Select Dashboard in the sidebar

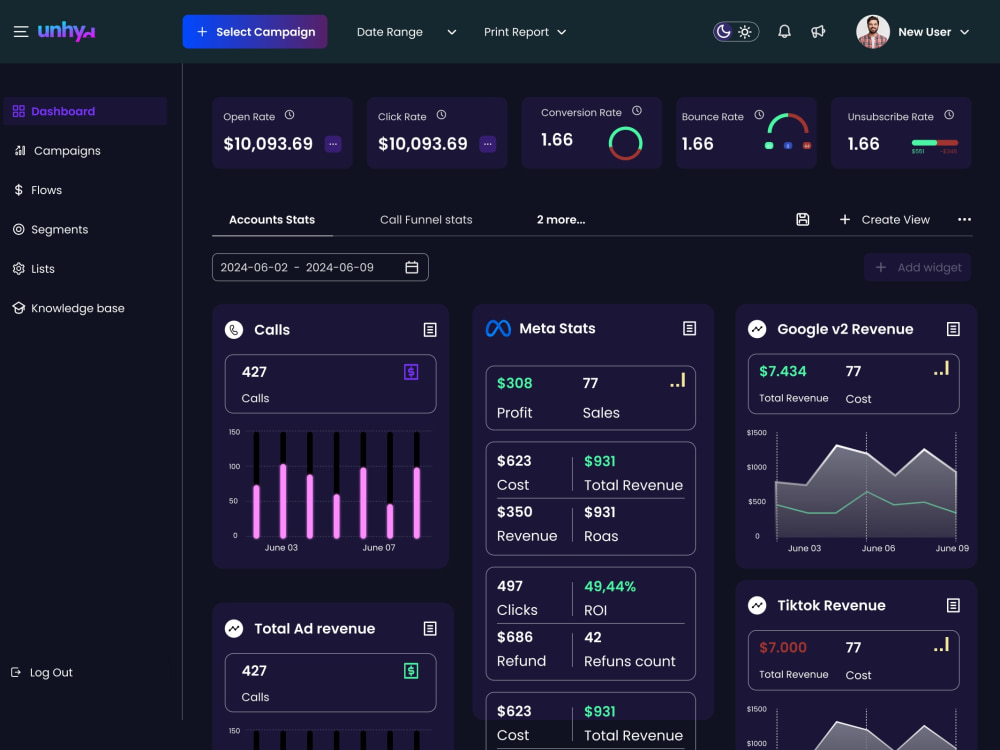click(85, 111)
